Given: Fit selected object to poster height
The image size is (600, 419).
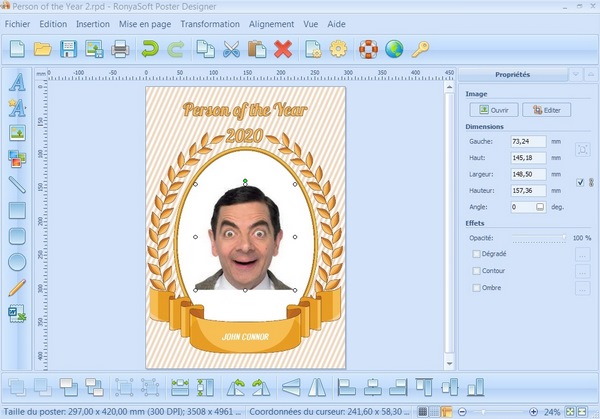Looking at the screenshot, I should pos(205,387).
